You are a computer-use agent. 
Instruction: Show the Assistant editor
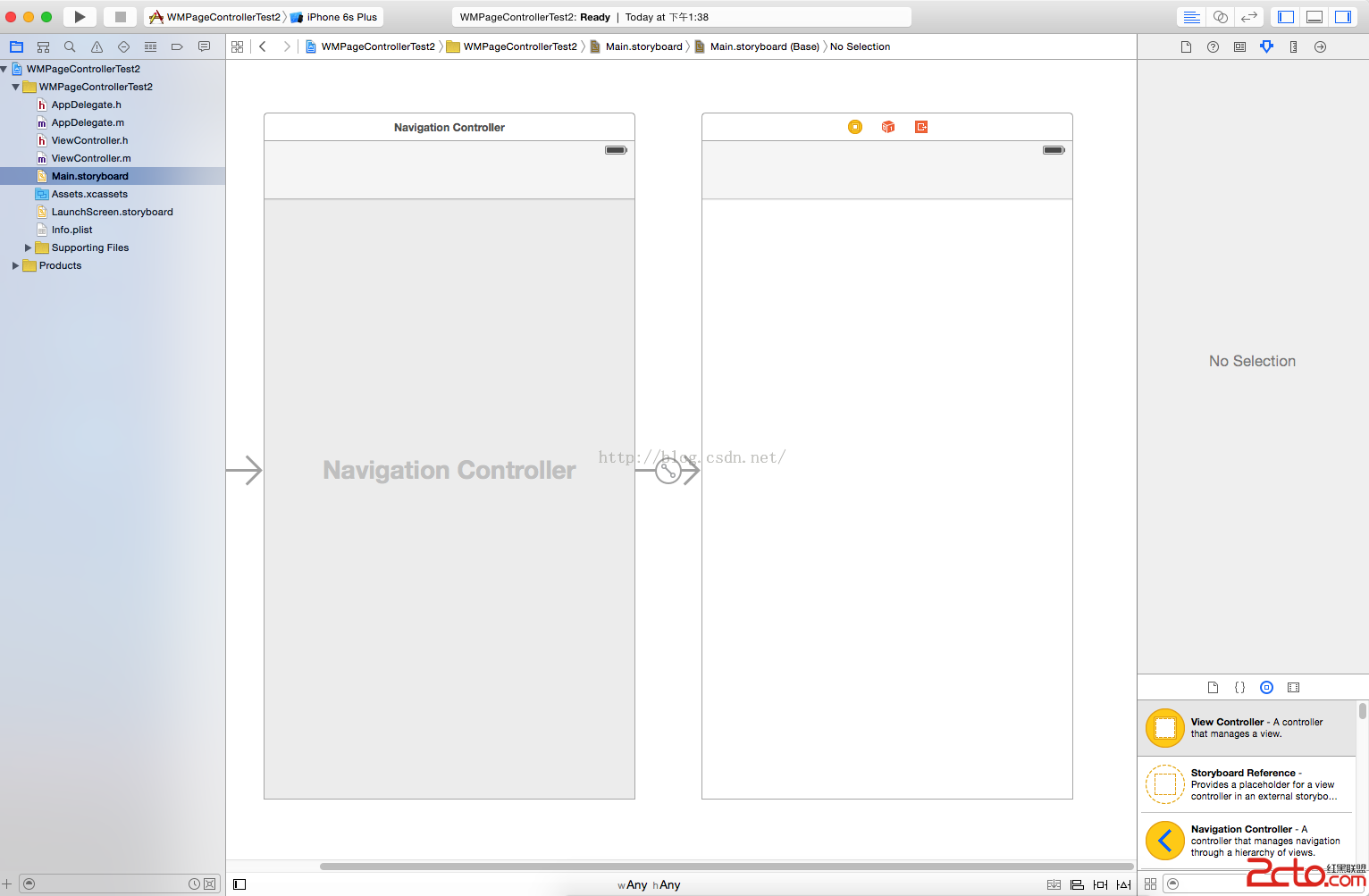(1220, 17)
